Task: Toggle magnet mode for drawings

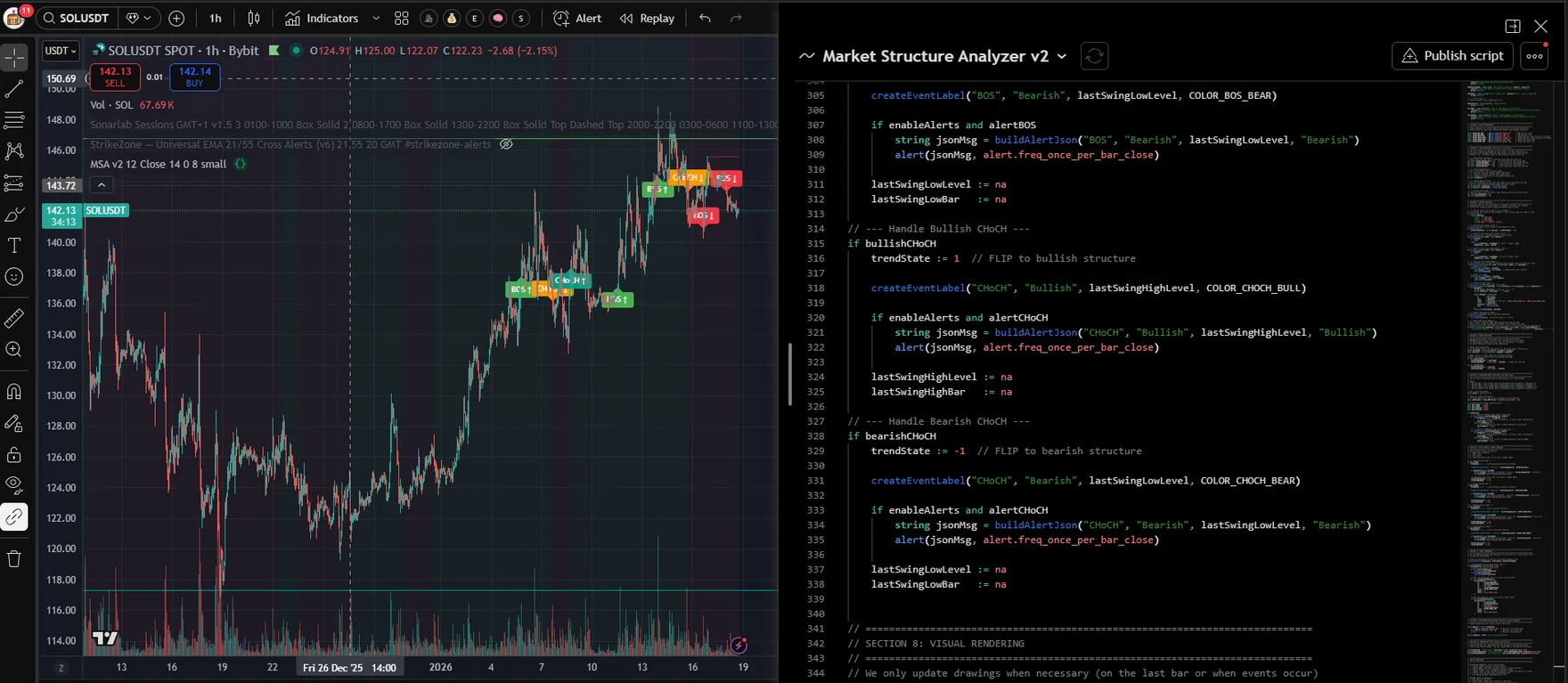Action: point(14,392)
